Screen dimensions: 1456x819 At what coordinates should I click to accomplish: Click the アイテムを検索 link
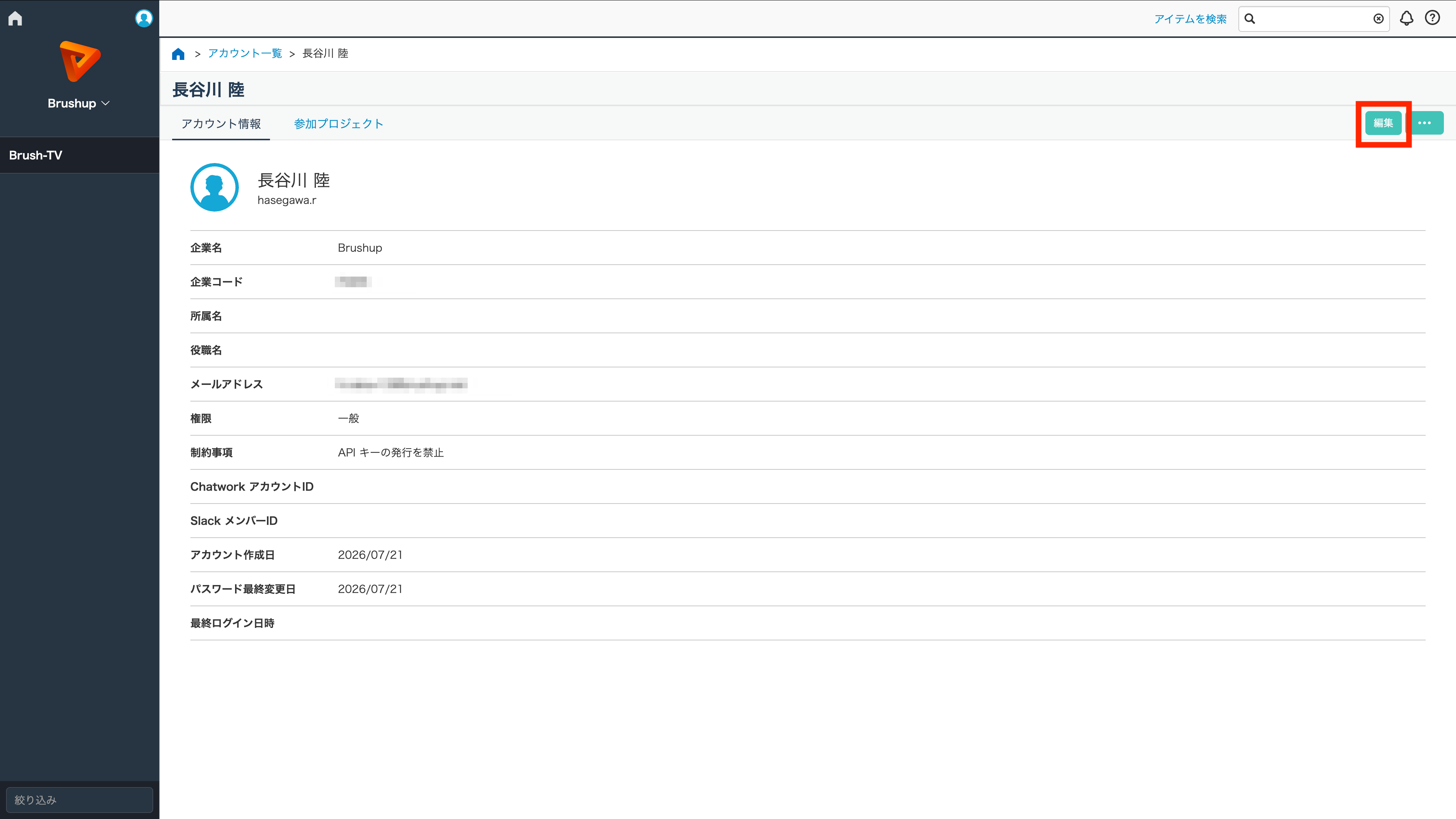coord(1190,19)
